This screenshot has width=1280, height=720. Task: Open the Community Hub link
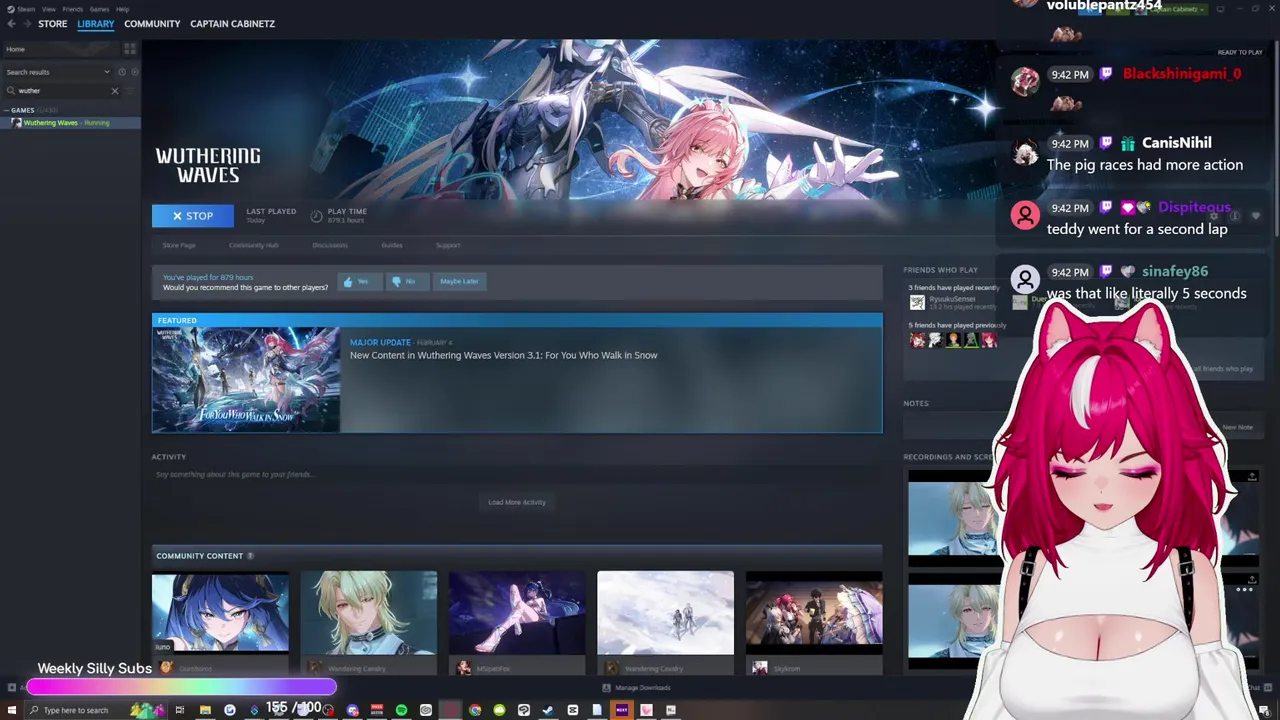click(253, 245)
